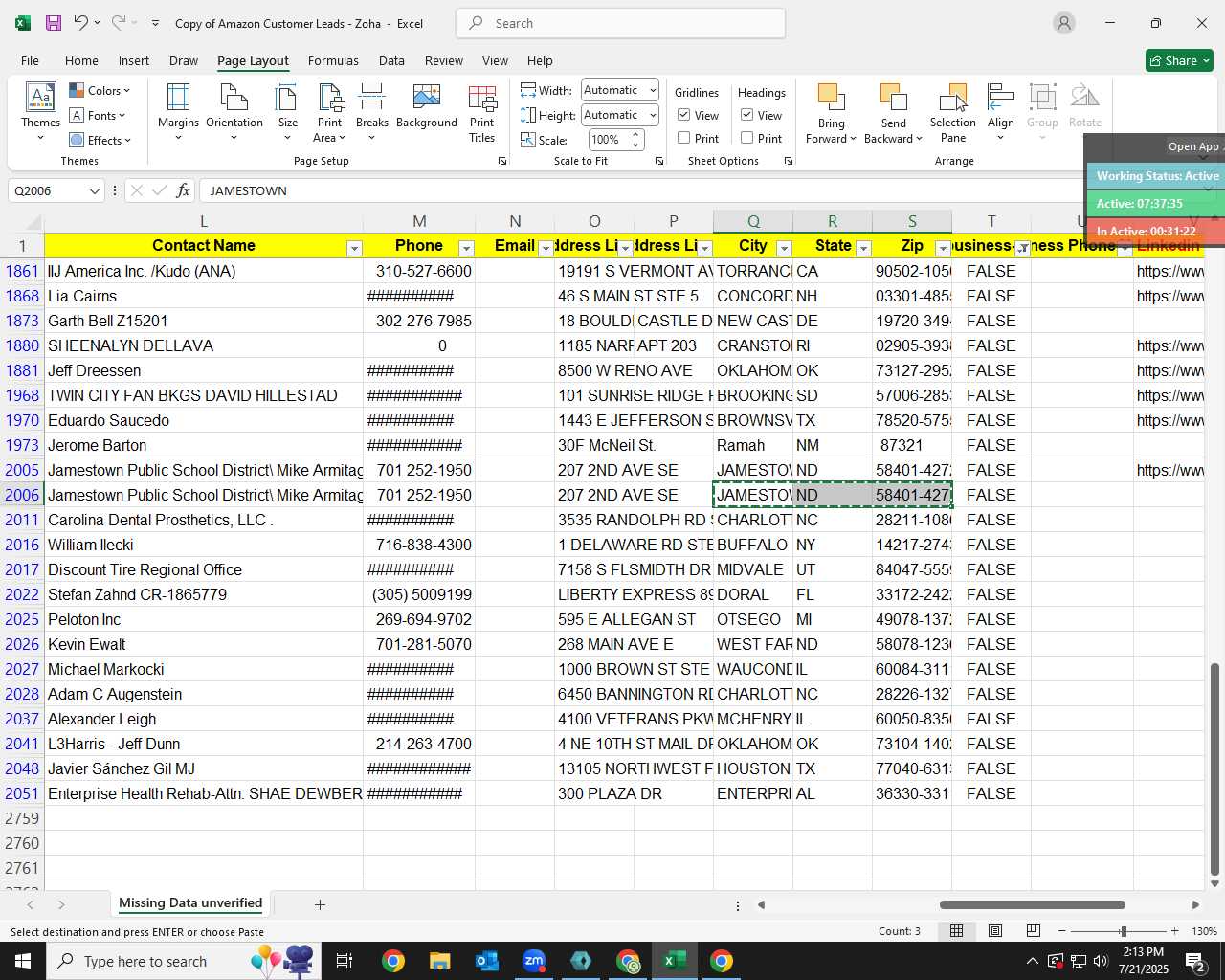Image resolution: width=1225 pixels, height=980 pixels.
Task: Open Phone column filter dropdown
Action: (x=466, y=248)
